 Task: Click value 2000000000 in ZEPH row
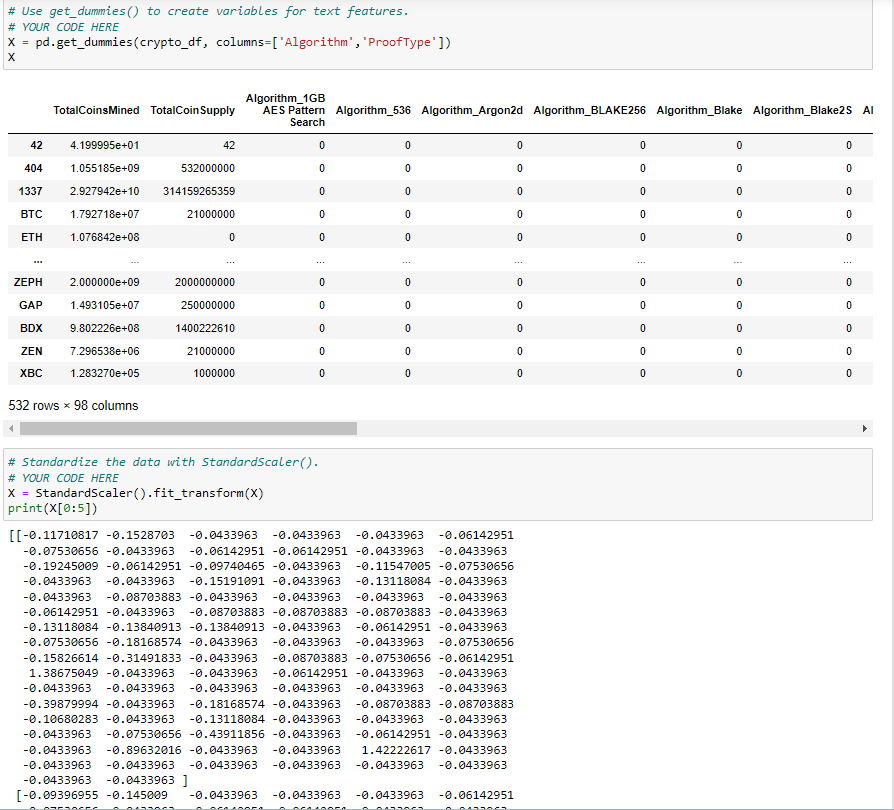(205, 282)
